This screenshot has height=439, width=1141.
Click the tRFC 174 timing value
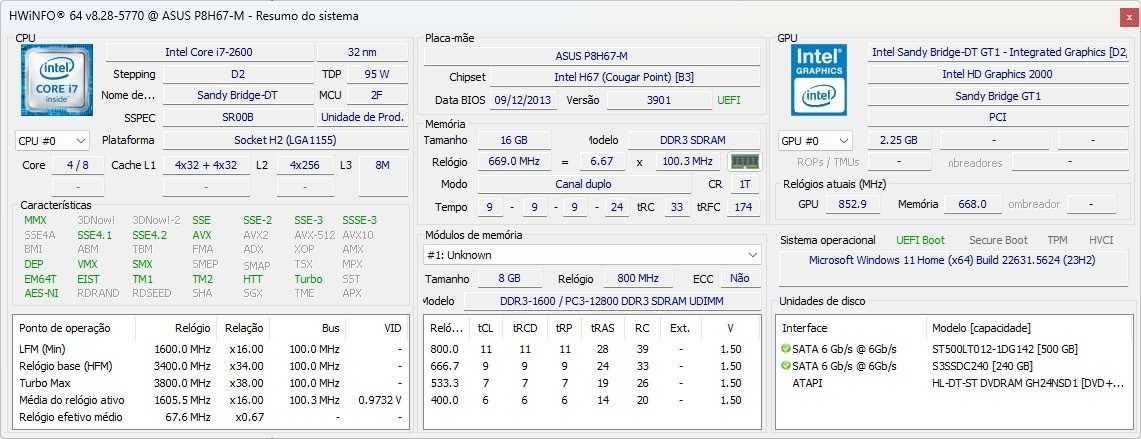point(743,207)
